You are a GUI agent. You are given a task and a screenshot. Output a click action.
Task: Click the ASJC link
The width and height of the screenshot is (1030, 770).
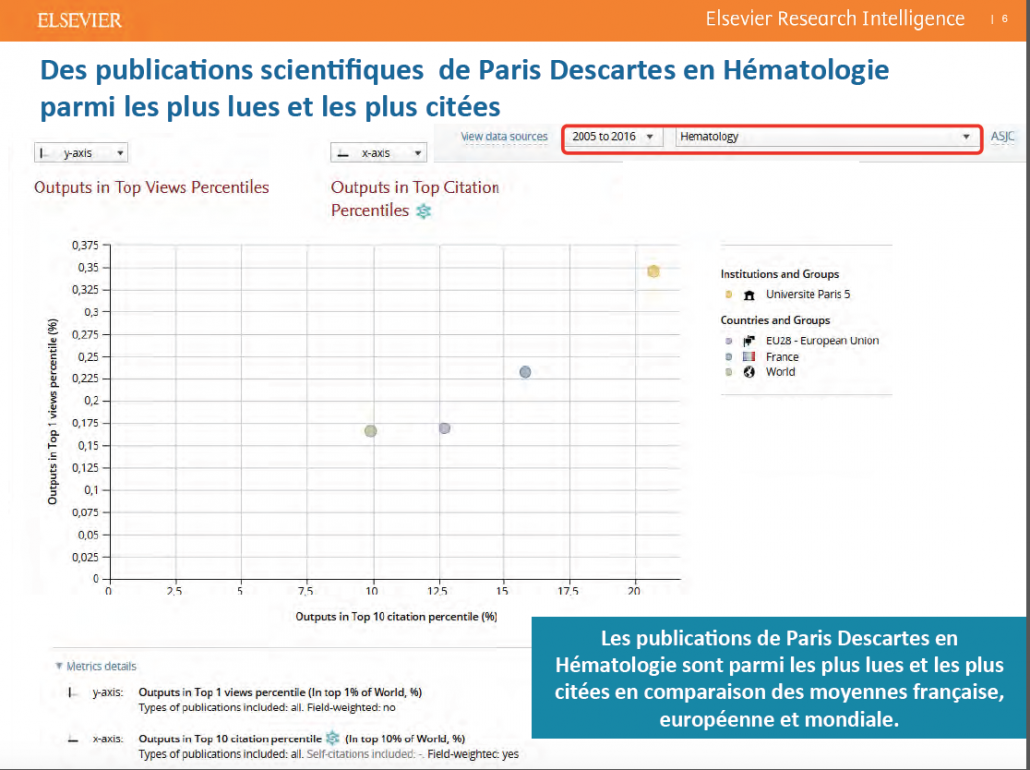tap(1002, 137)
